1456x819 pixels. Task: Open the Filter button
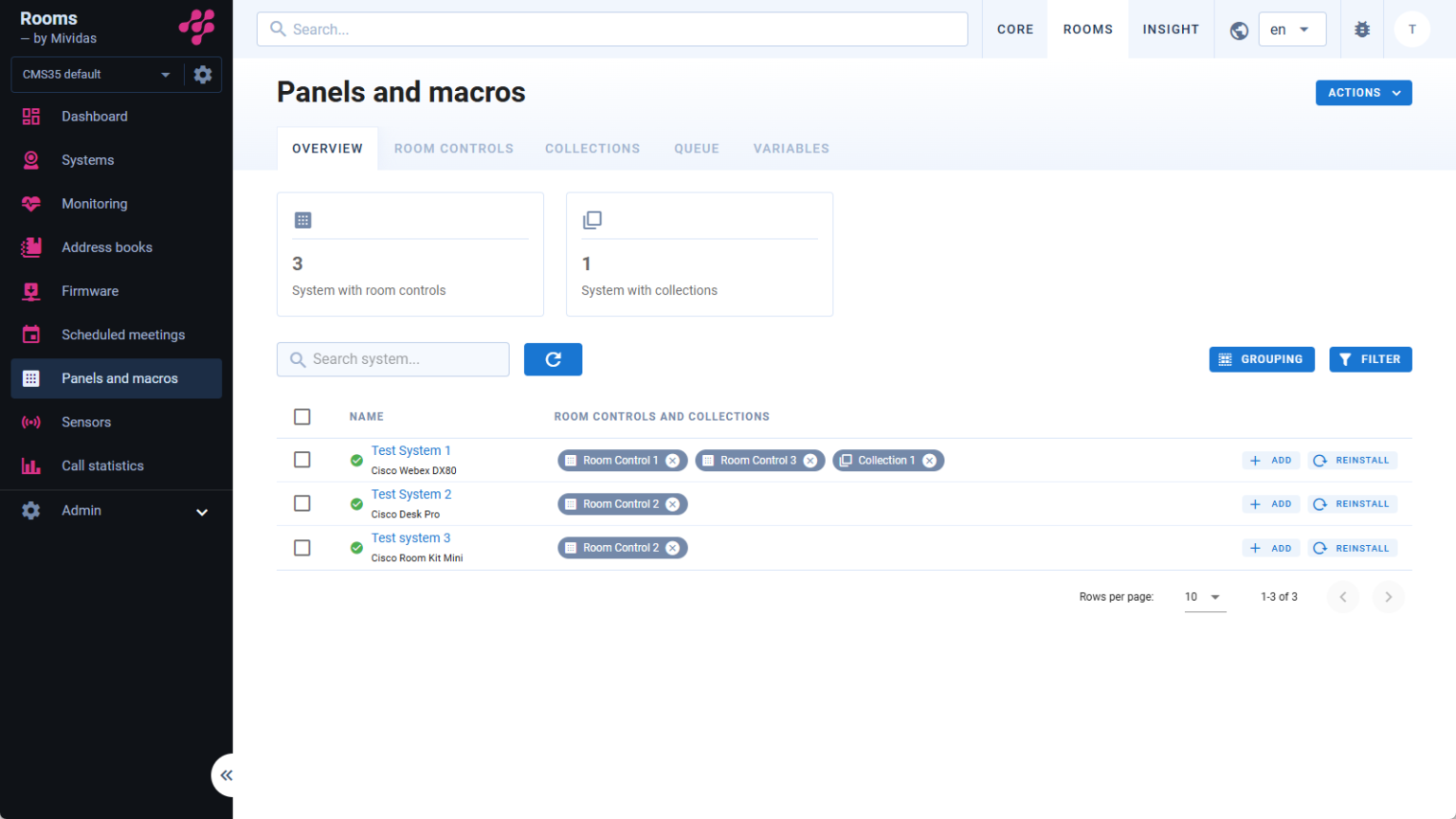1371,359
